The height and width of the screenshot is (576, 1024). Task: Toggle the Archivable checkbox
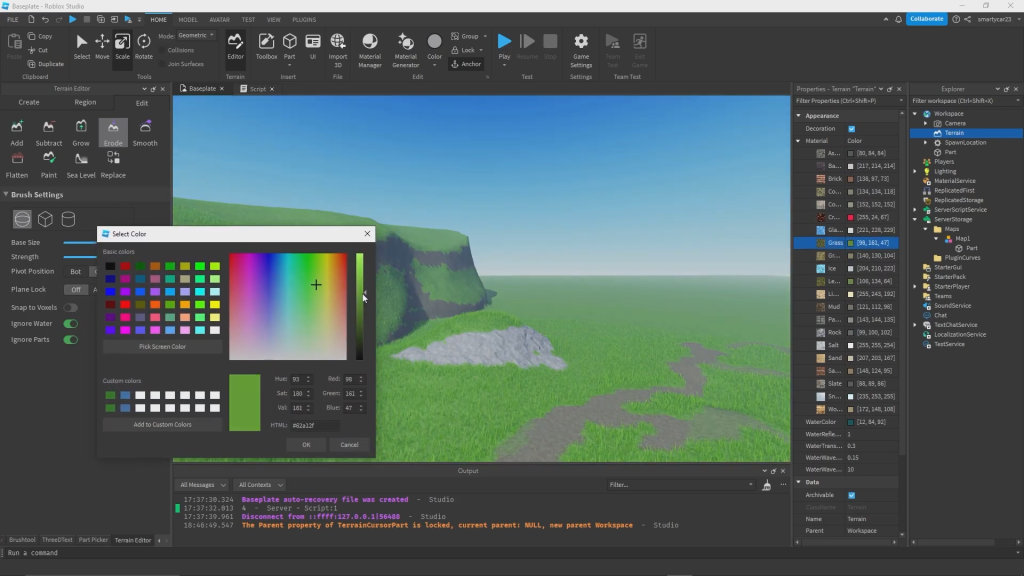coord(852,495)
